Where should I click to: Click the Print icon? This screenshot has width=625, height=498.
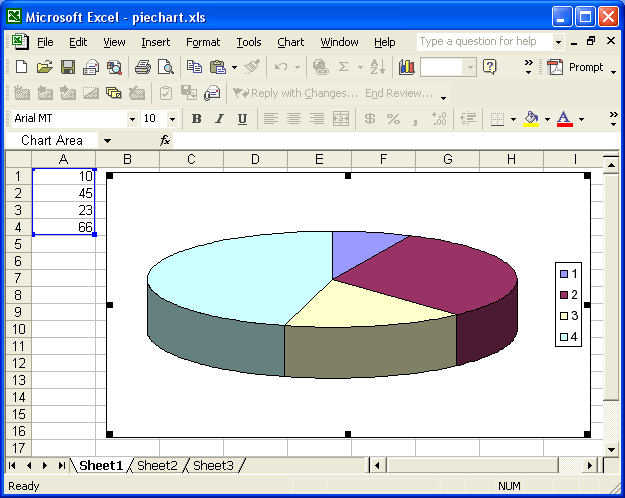[142, 67]
